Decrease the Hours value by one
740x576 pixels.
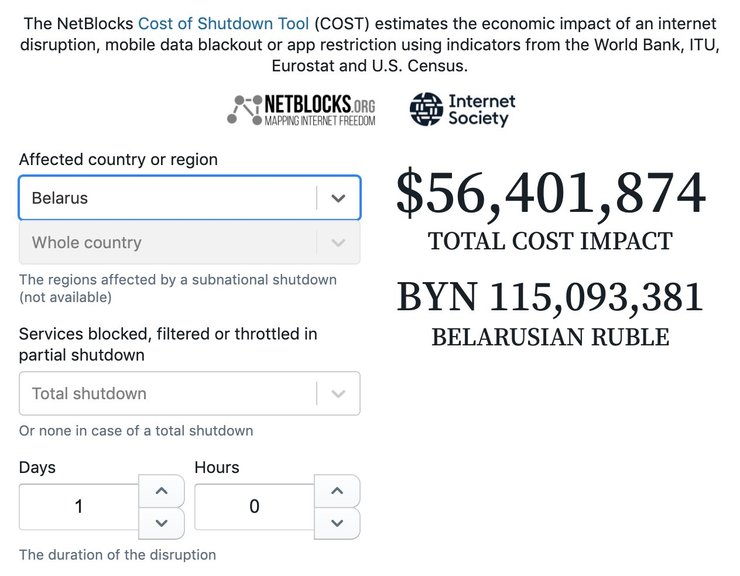[338, 522]
